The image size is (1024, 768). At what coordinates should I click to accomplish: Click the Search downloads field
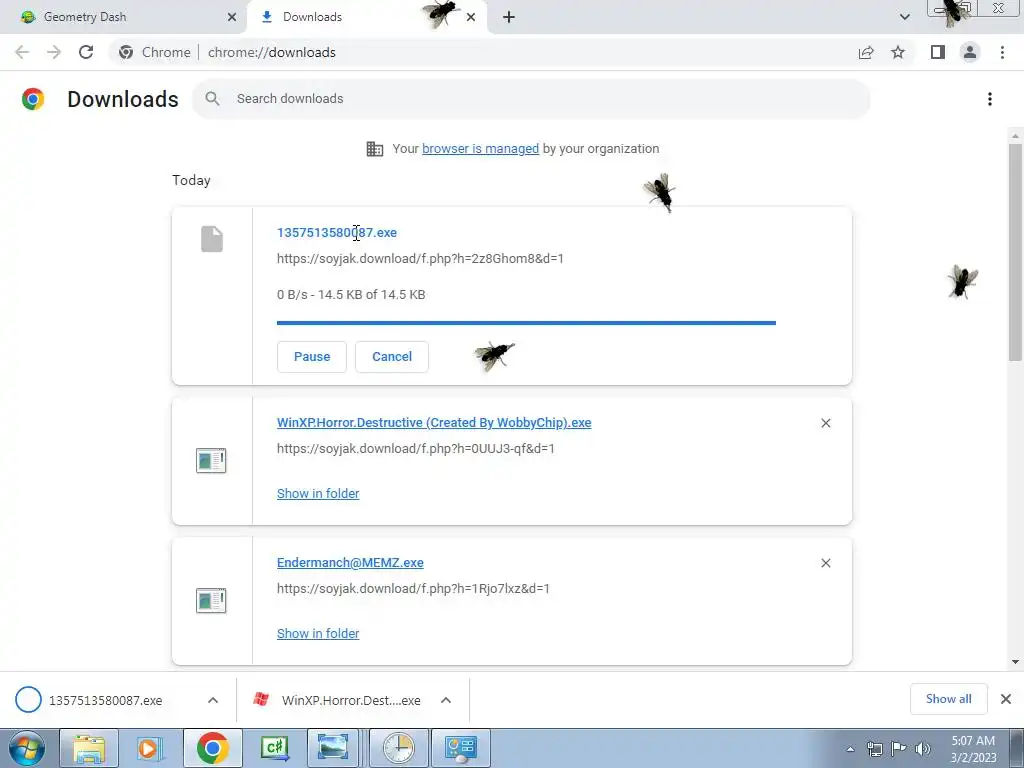531,99
